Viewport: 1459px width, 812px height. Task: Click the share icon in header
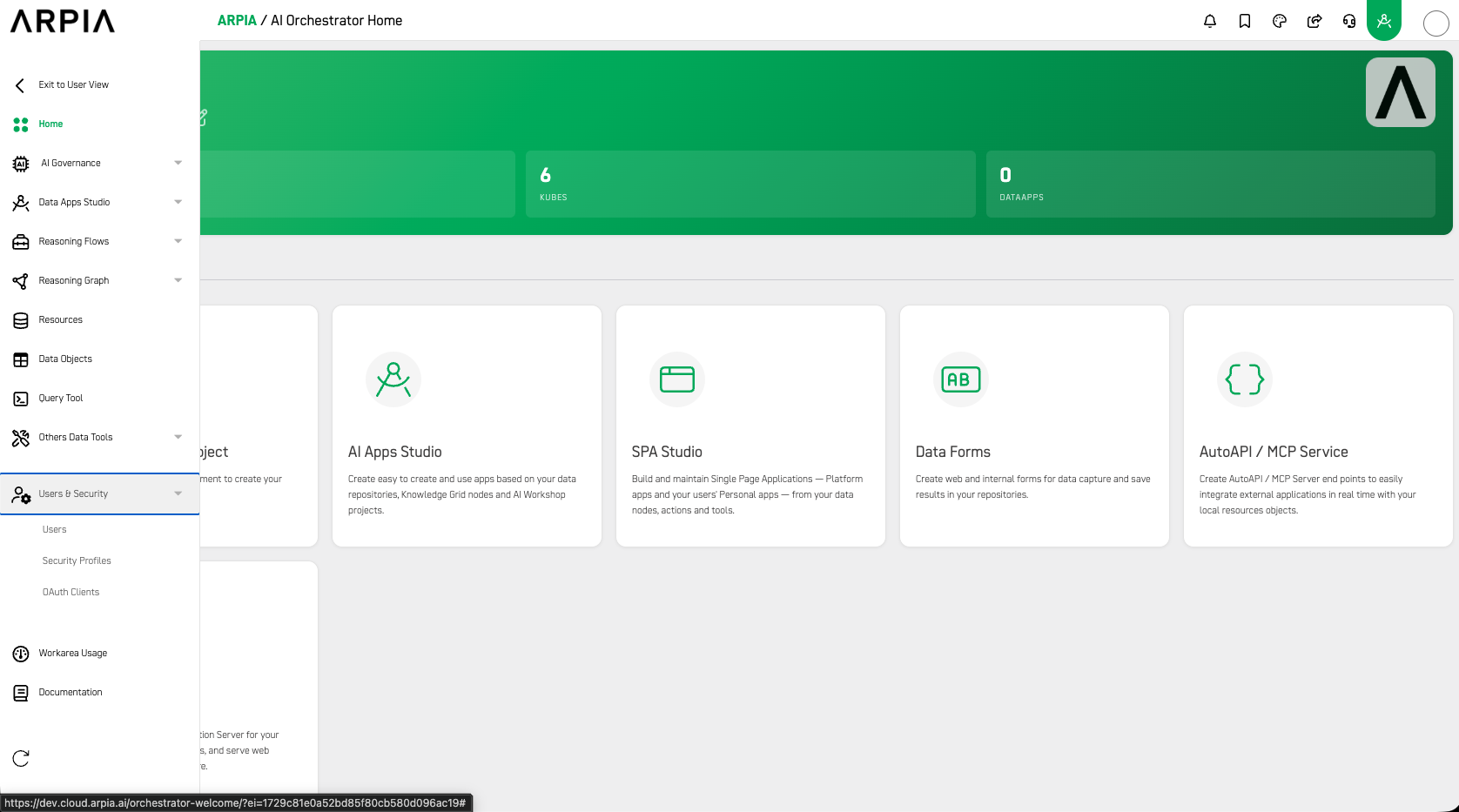(1314, 21)
